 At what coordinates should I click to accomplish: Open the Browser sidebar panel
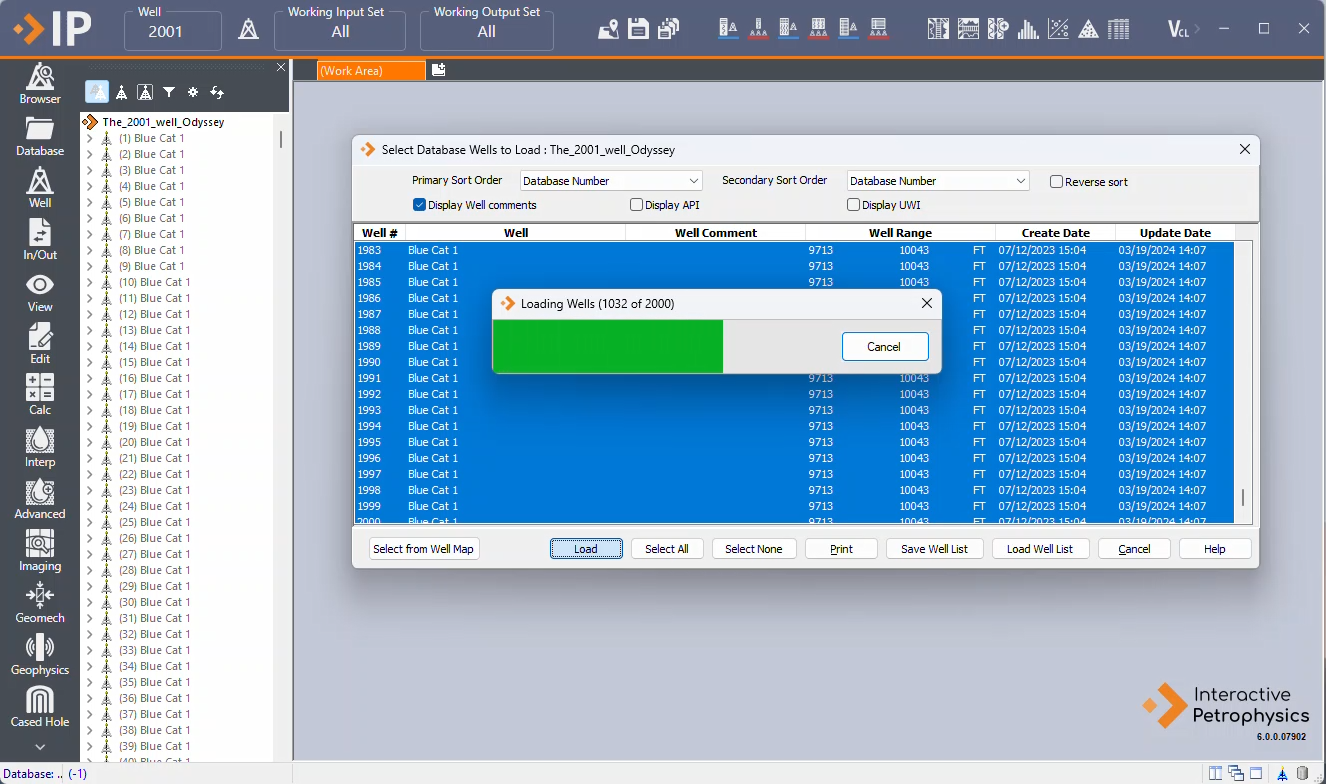coord(40,83)
